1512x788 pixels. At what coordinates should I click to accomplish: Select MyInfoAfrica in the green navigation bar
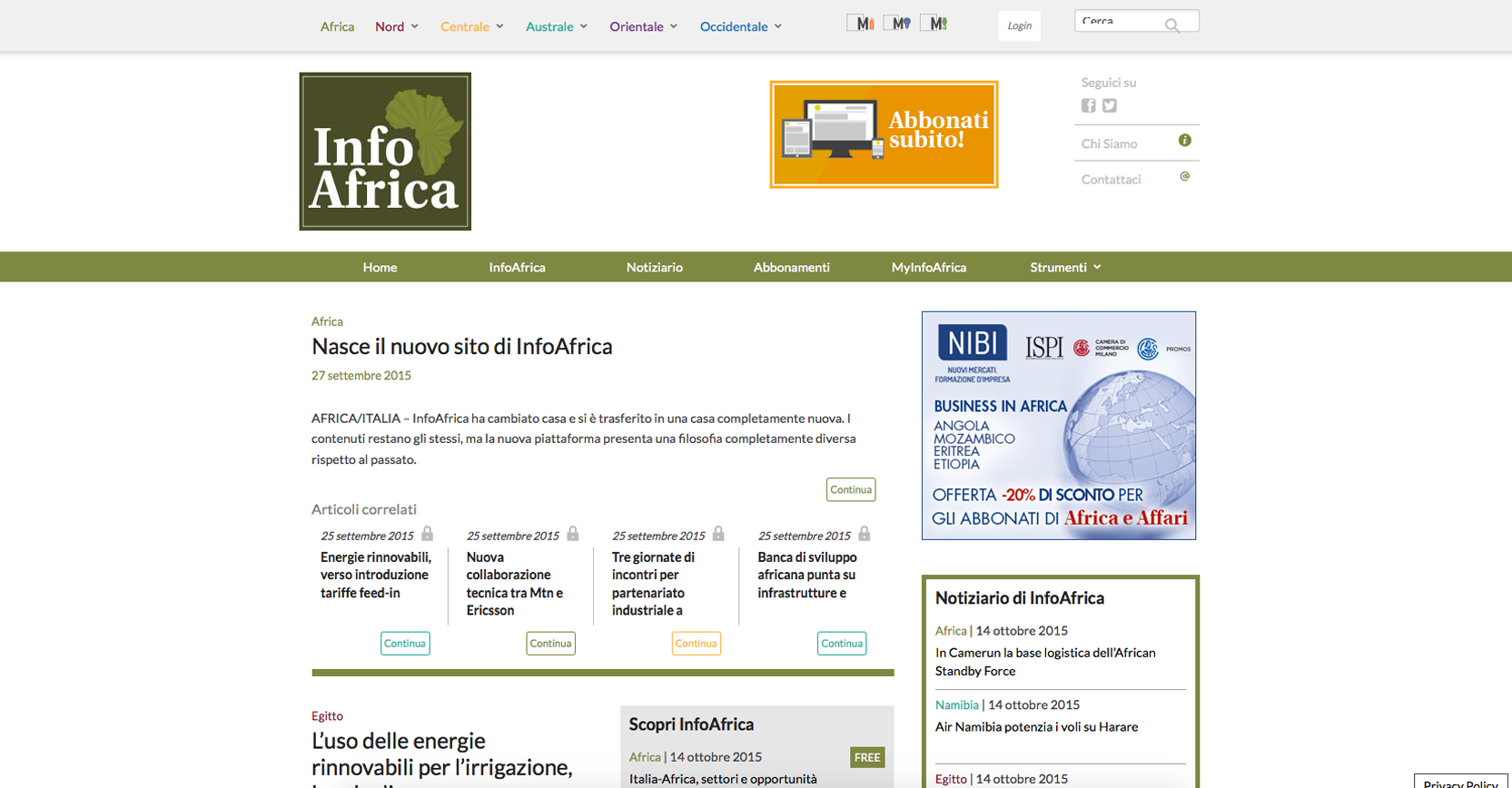click(x=928, y=267)
